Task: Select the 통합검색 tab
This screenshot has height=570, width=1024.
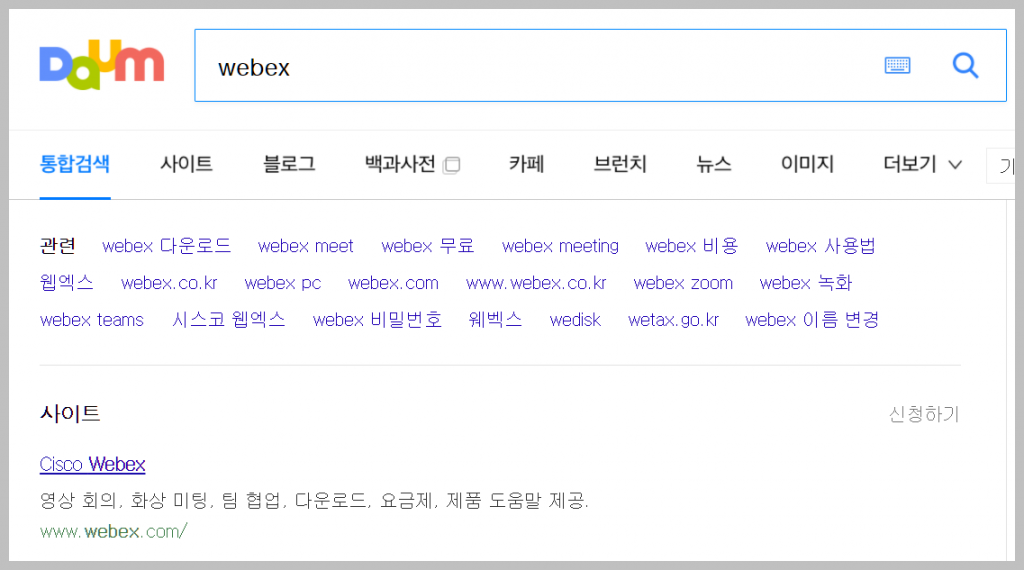Action: [74, 163]
